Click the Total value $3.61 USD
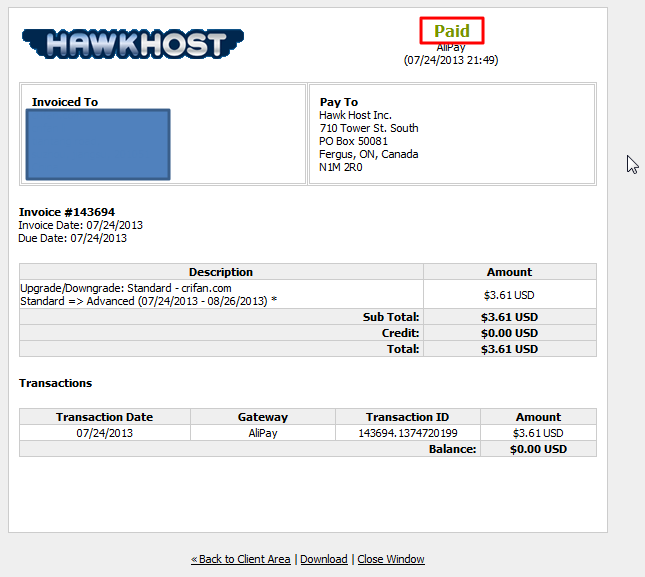This screenshot has width=645, height=577. pyautogui.click(x=510, y=349)
